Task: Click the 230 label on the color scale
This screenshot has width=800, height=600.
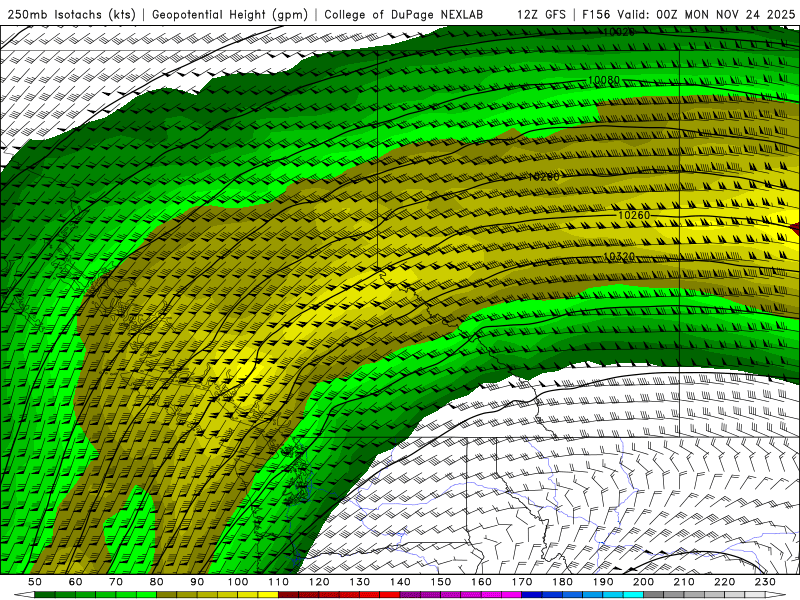Action: (765, 582)
